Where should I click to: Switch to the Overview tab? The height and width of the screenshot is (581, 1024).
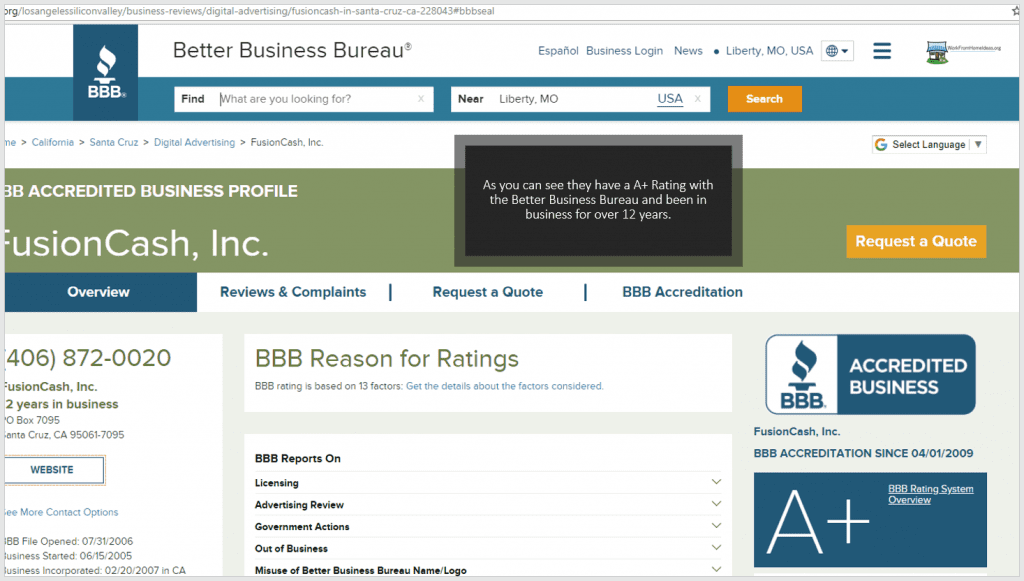(x=99, y=292)
